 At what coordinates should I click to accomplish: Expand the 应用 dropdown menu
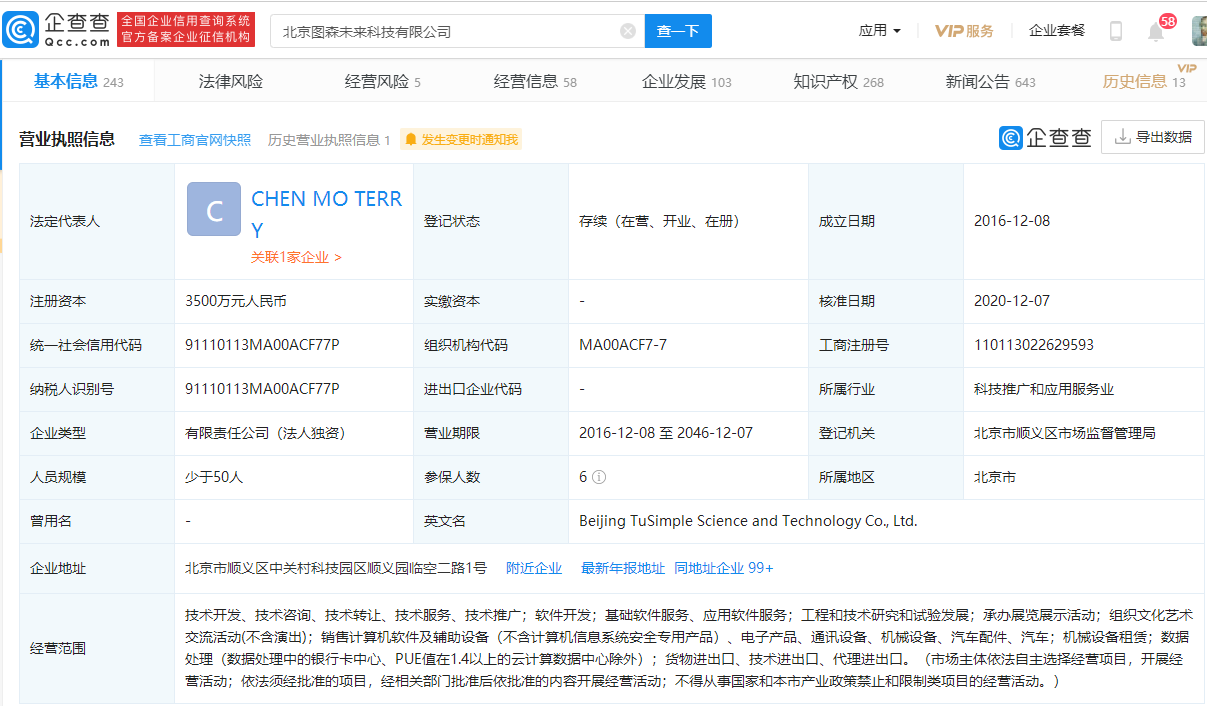click(879, 31)
